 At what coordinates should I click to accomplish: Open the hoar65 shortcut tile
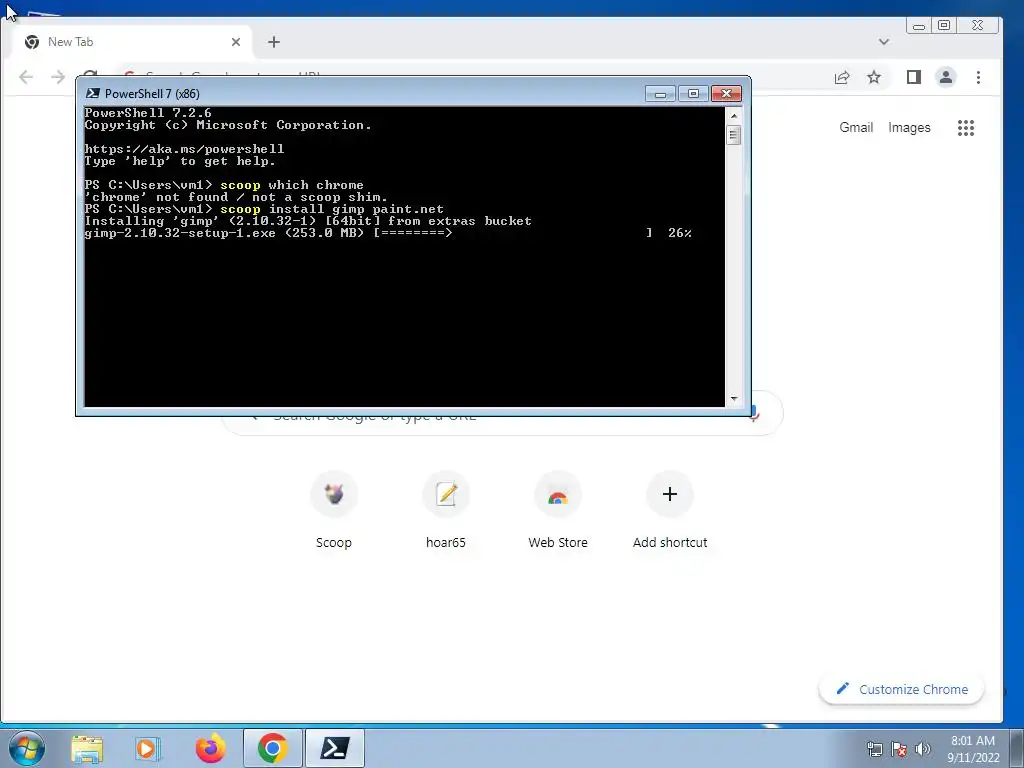[x=446, y=509]
